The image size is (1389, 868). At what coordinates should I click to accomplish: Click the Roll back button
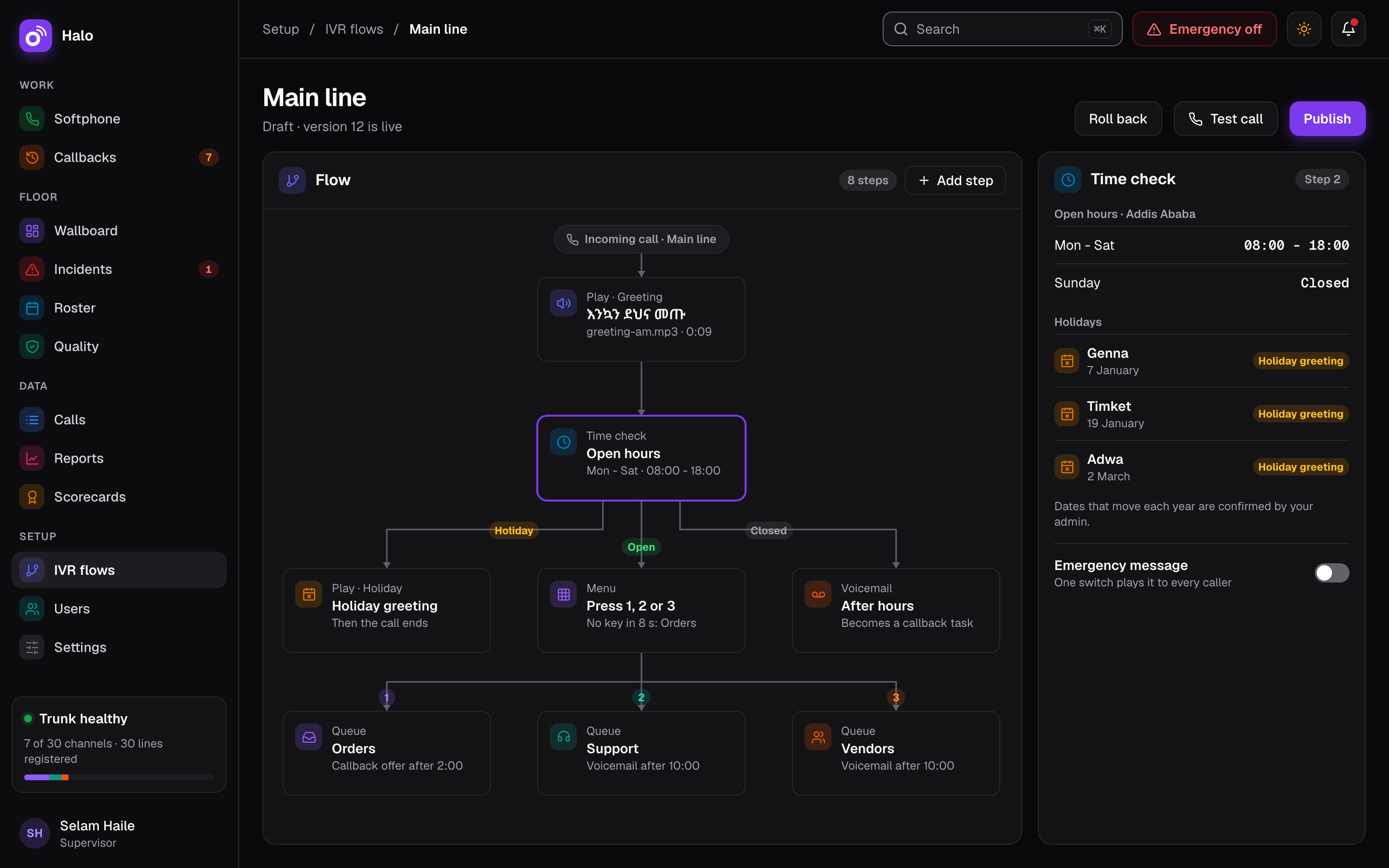[x=1117, y=119]
